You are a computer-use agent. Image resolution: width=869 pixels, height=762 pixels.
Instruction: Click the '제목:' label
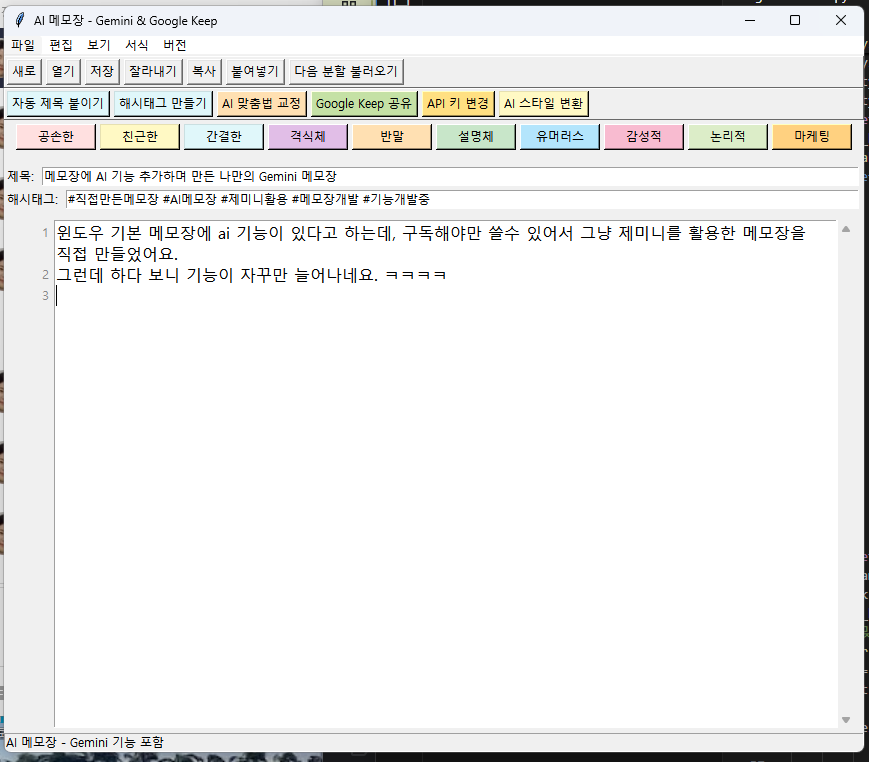(x=21, y=176)
